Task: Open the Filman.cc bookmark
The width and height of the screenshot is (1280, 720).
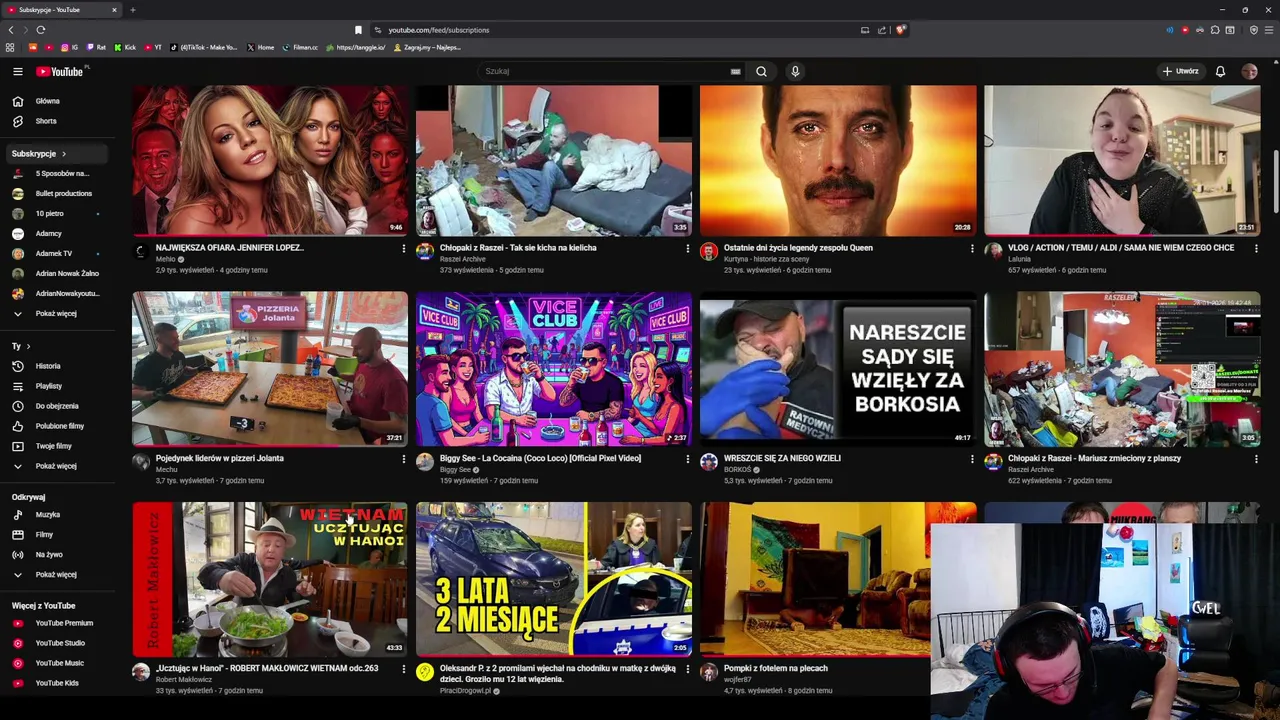Action: (x=300, y=47)
